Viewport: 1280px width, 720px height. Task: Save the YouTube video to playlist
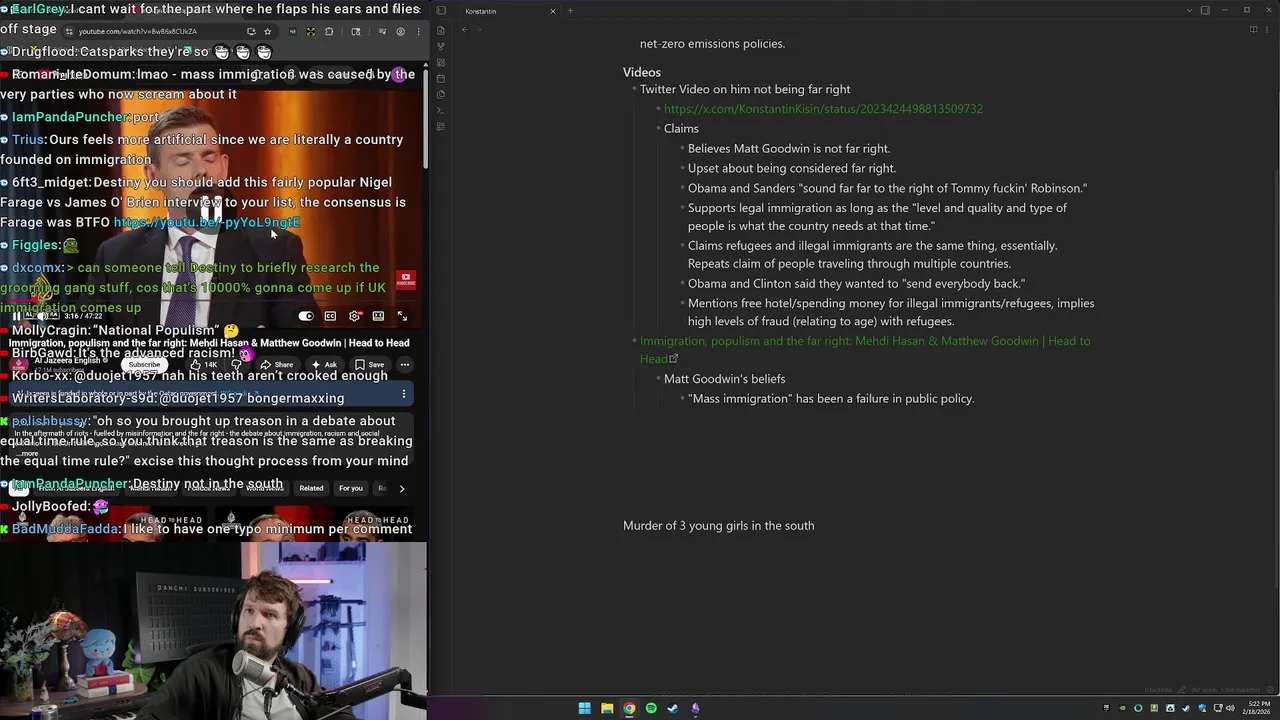(370, 365)
